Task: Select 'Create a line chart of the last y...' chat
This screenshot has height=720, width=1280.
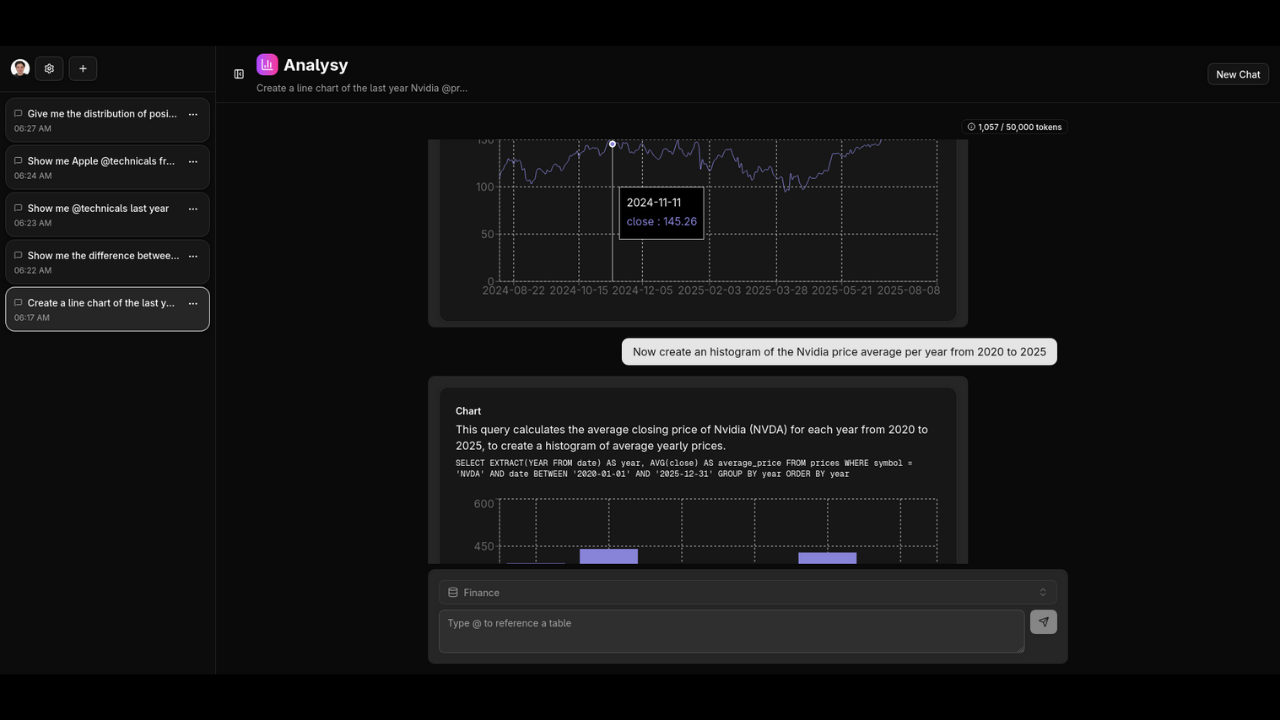Action: (107, 309)
